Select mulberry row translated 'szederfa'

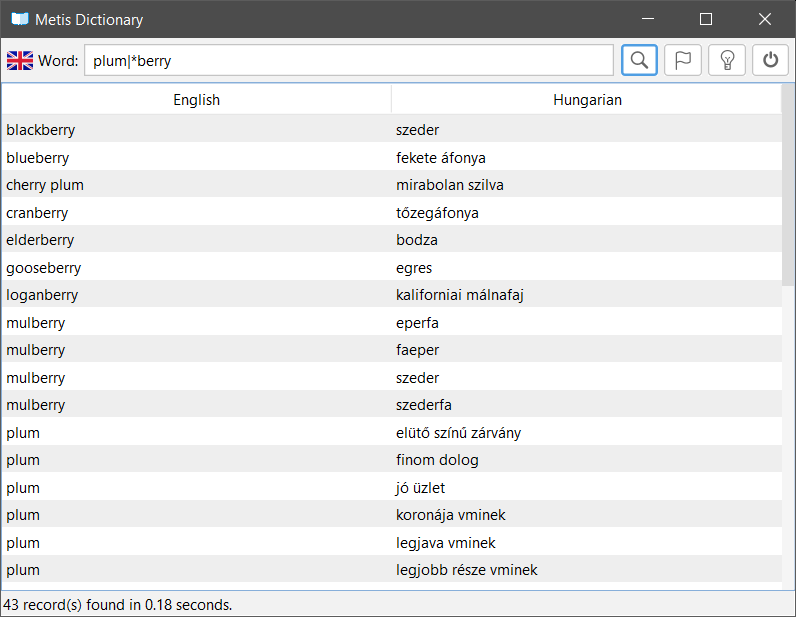click(x=391, y=405)
